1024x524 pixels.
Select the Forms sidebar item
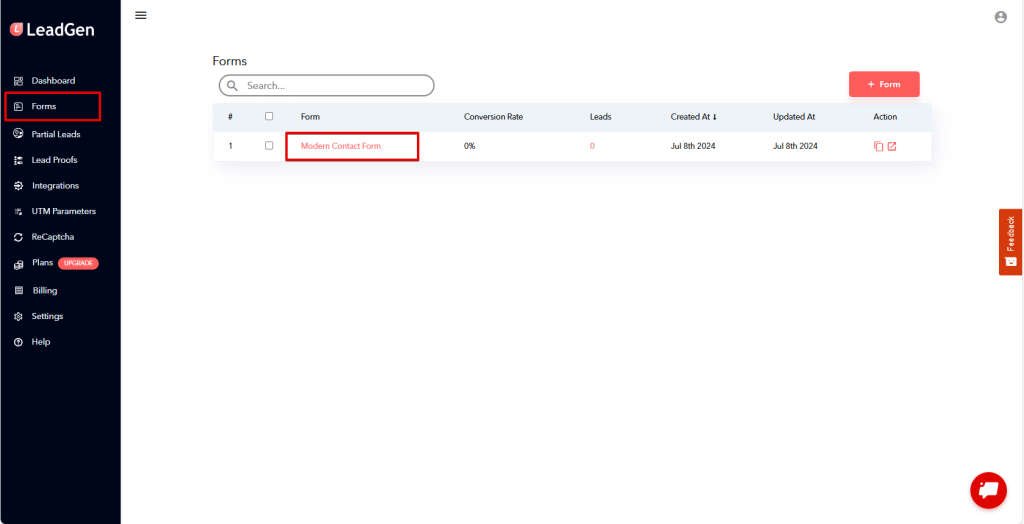(44, 106)
